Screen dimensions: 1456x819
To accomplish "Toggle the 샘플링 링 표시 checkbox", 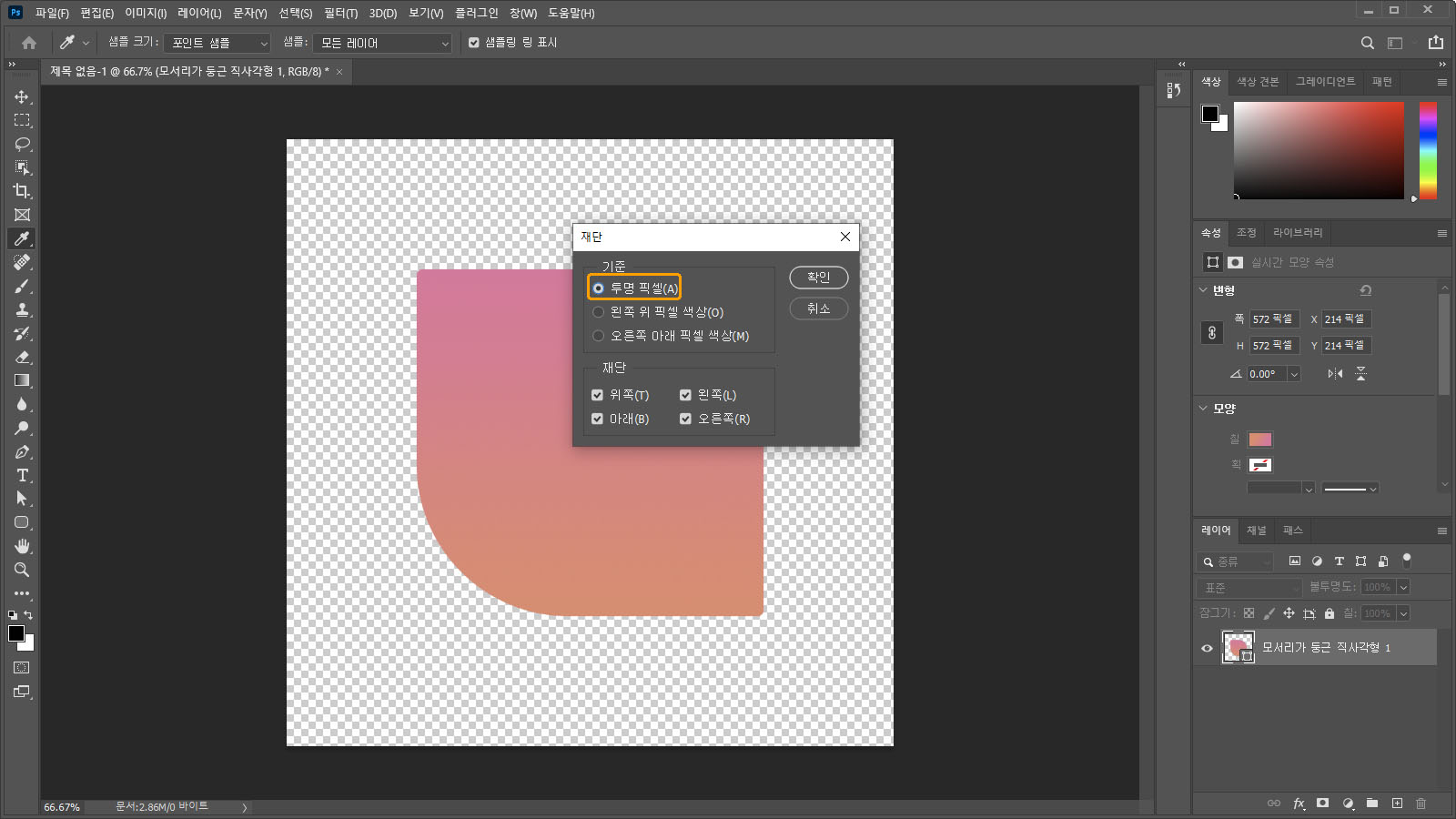I will click(473, 43).
